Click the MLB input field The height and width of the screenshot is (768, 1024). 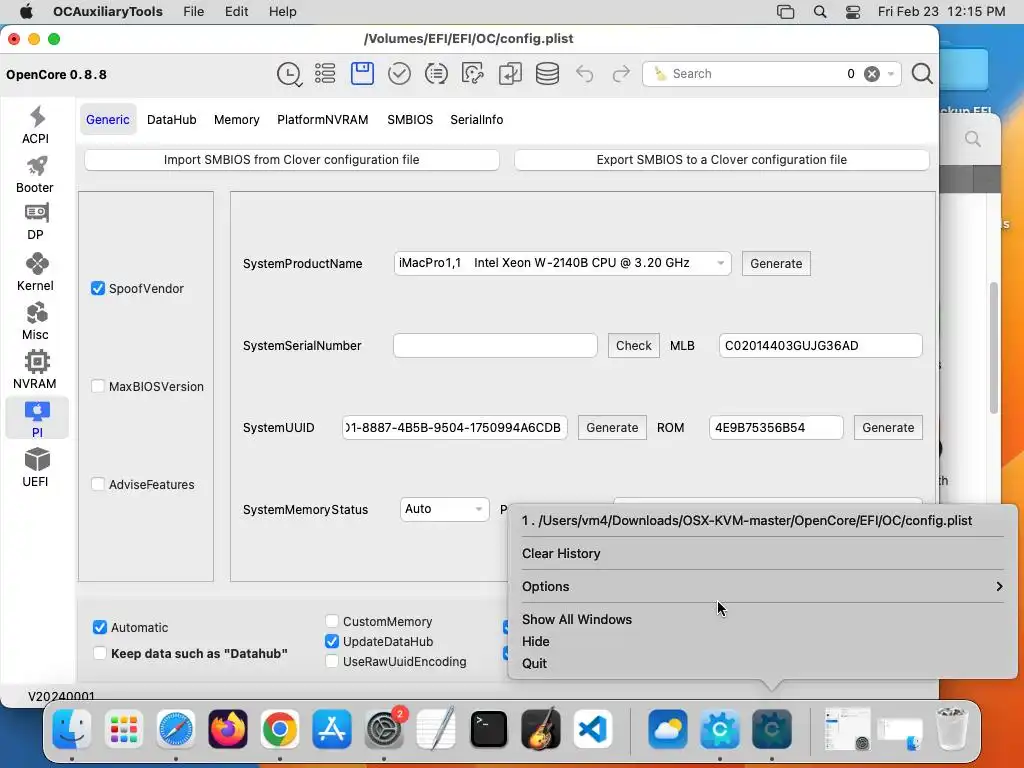(820, 345)
